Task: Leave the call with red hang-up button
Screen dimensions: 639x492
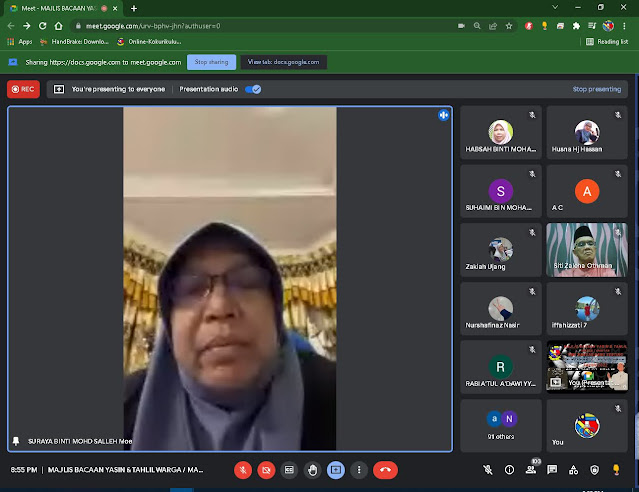Action: point(385,470)
